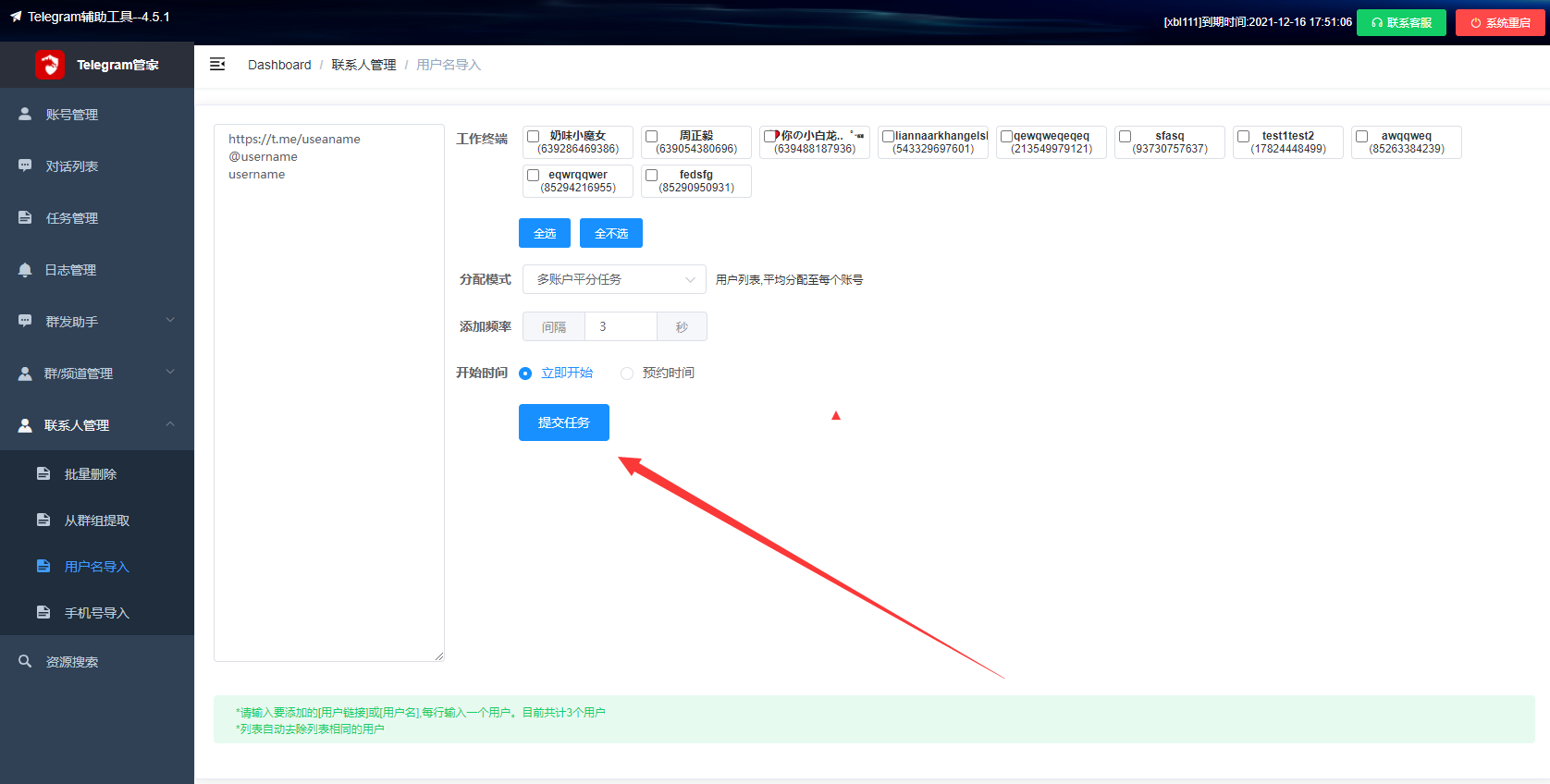Open the 手机号导入 submenu item
Viewport: 1550px width, 784px height.
tap(97, 612)
